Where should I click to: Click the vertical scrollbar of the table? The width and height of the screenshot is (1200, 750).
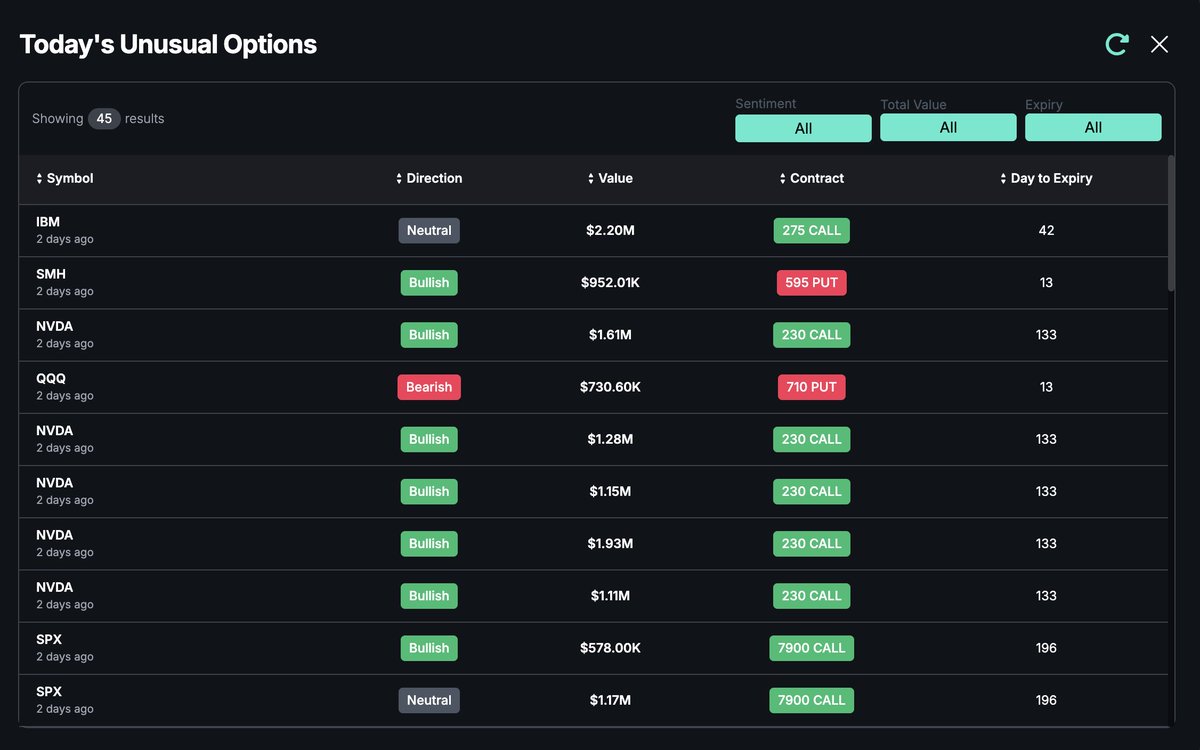tap(1172, 223)
